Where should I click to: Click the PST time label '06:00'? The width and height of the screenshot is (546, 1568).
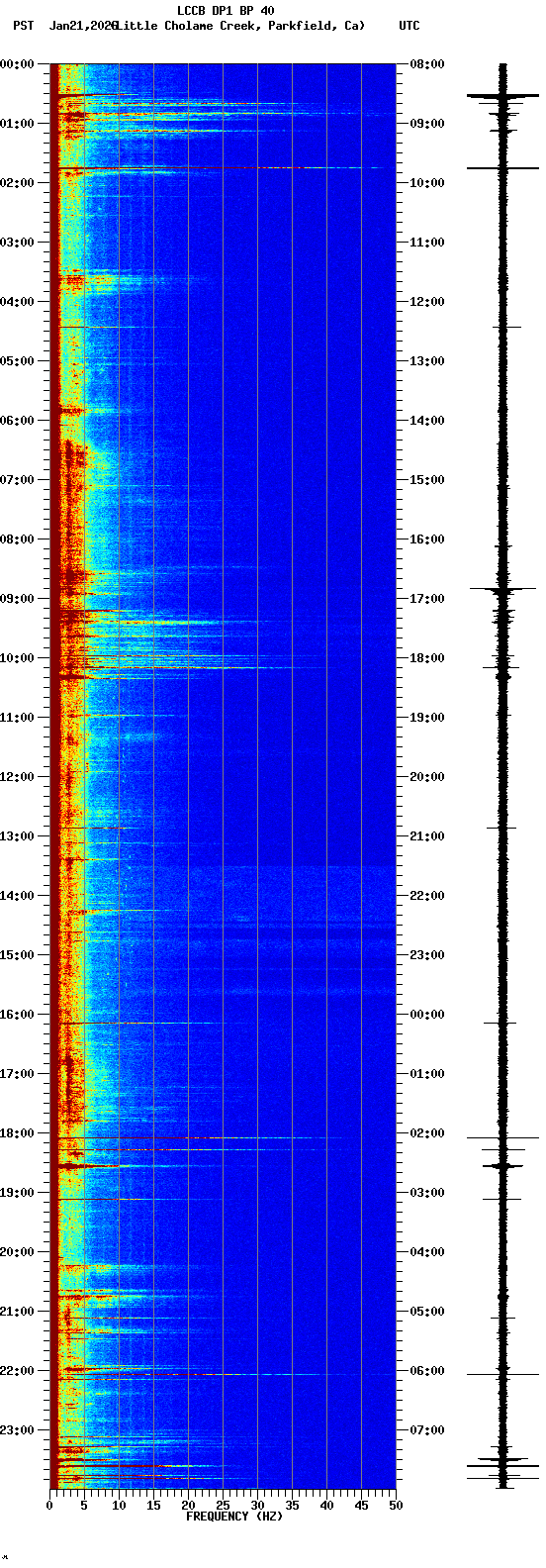click(17, 421)
